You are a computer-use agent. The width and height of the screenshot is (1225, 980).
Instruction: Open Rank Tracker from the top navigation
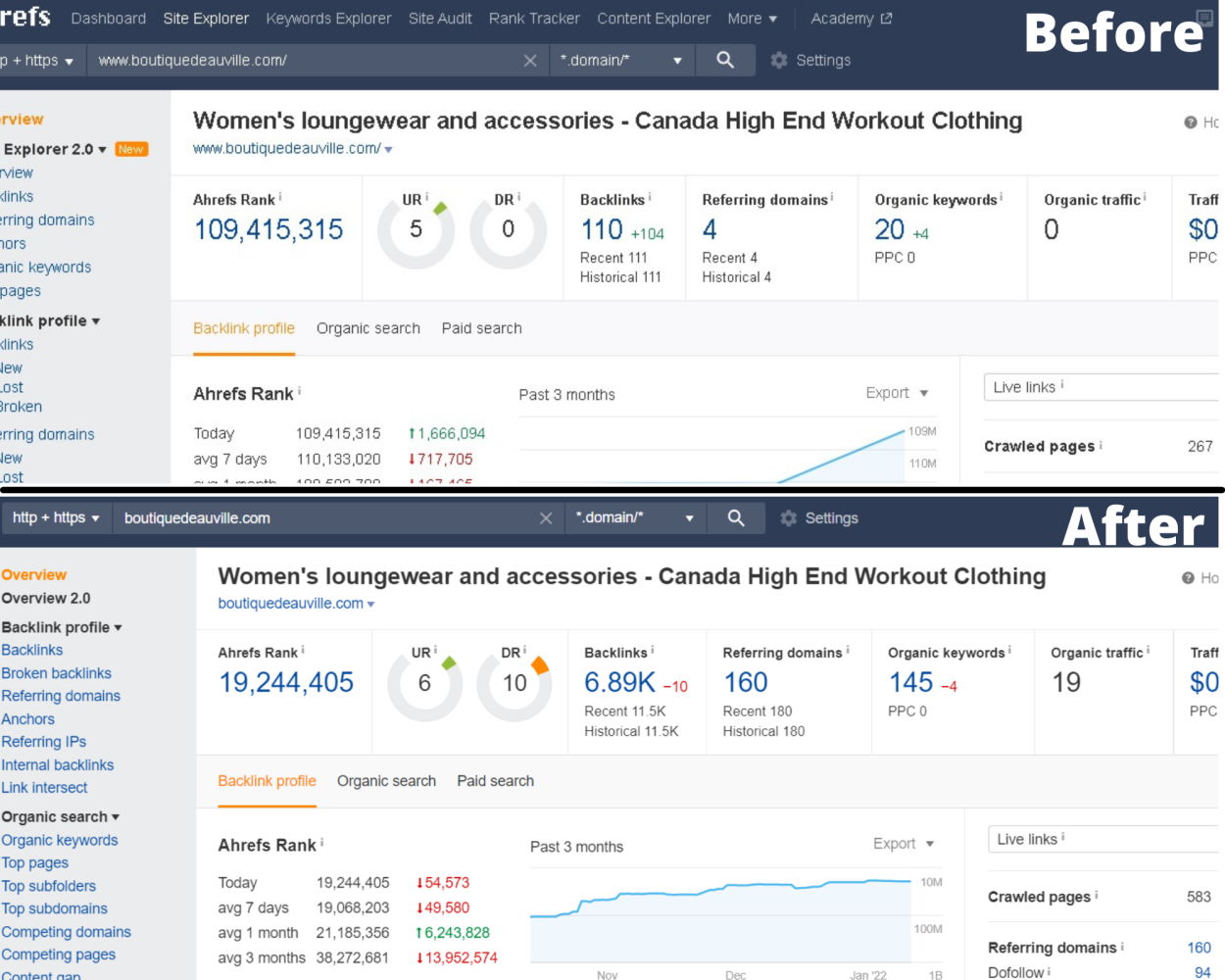534,19
